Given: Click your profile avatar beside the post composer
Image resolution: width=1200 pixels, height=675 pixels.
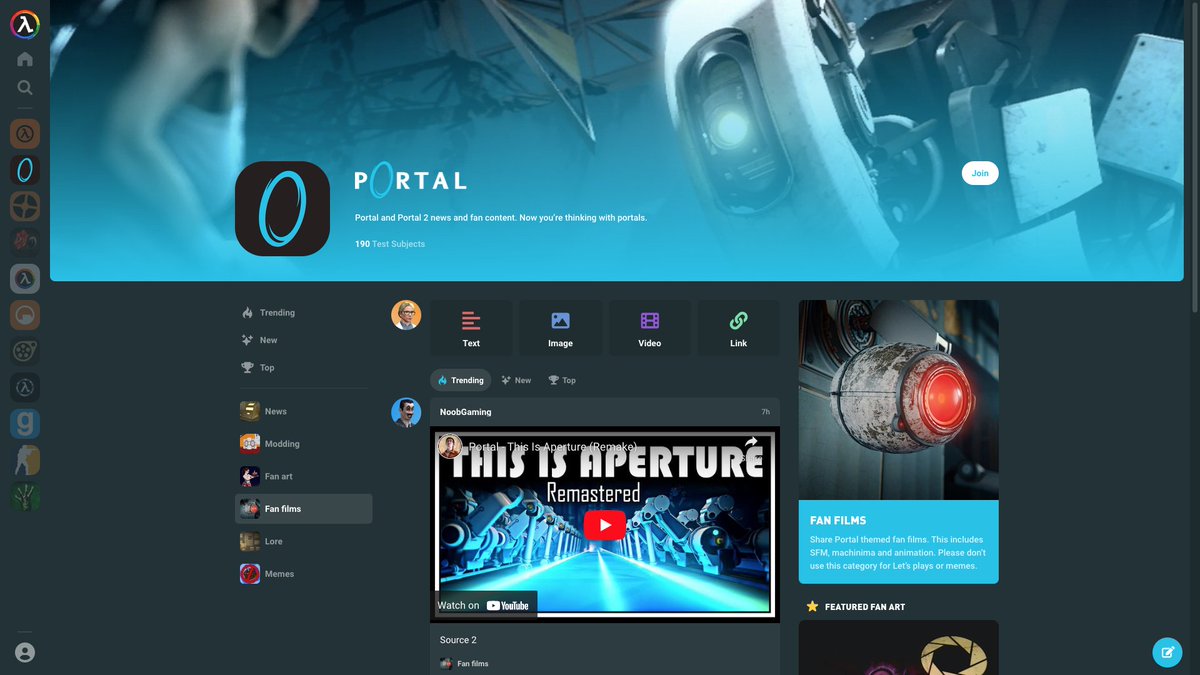Looking at the screenshot, I should (406, 315).
